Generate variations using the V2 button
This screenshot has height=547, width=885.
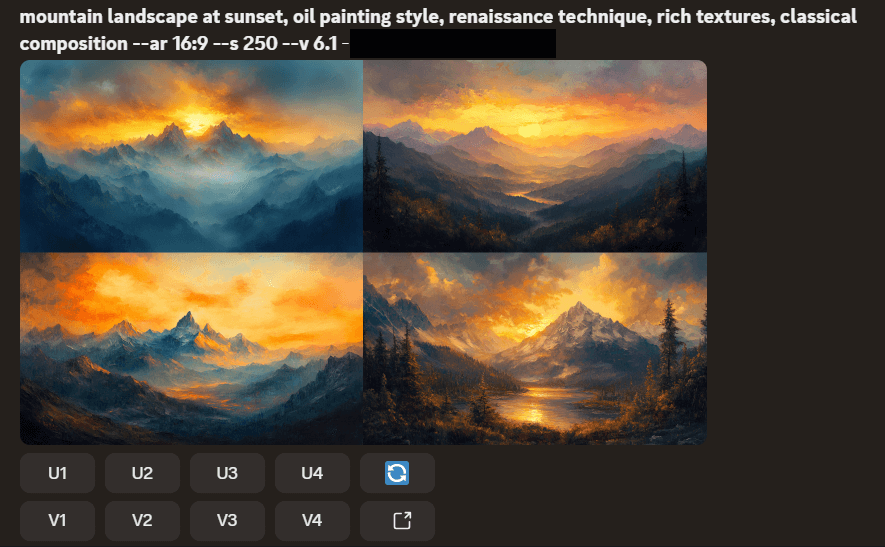(142, 520)
